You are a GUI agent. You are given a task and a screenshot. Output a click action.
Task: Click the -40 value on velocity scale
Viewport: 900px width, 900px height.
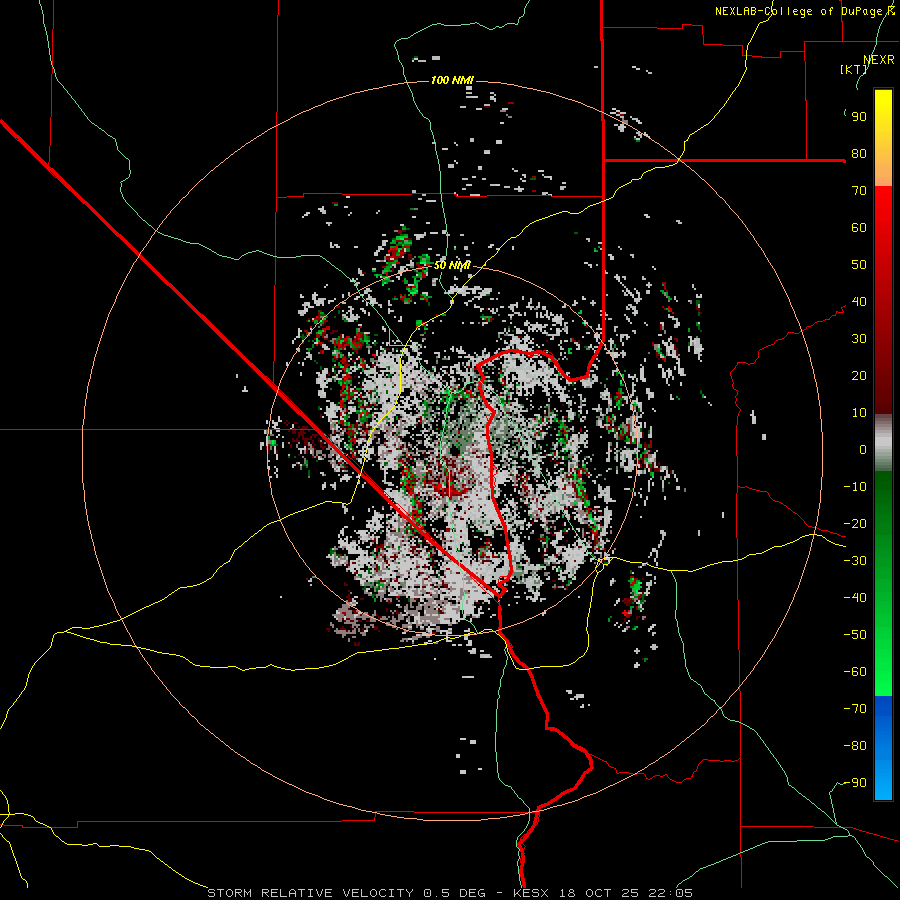(x=855, y=598)
